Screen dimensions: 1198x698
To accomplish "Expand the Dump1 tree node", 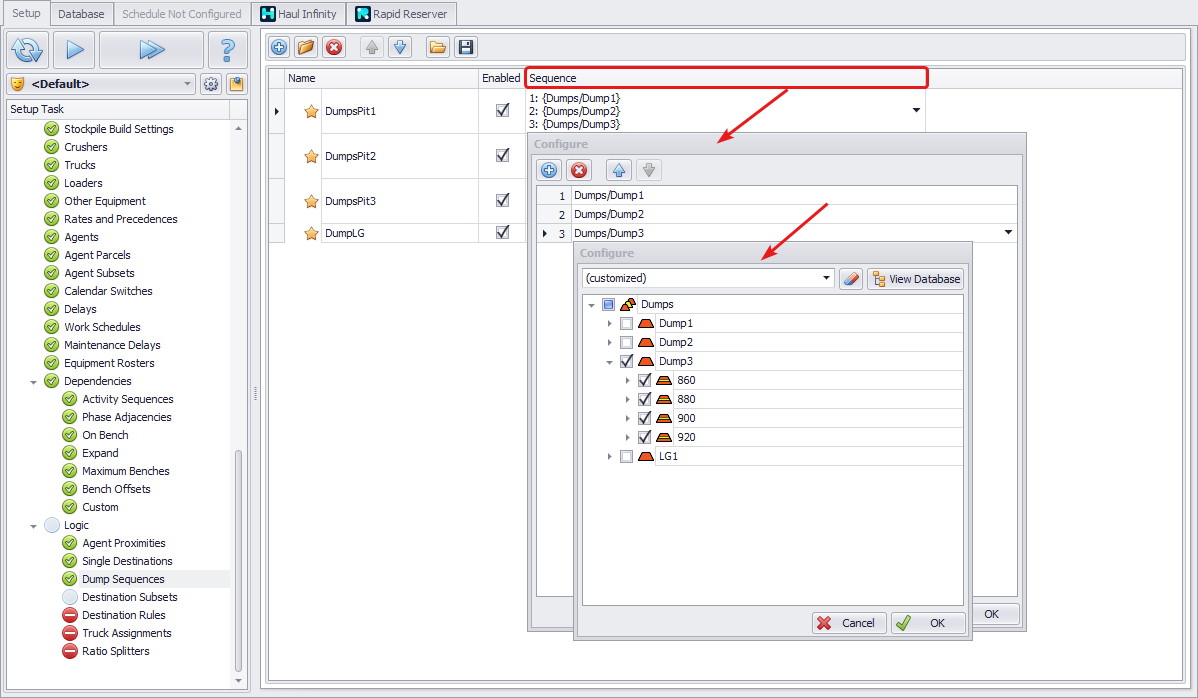I will click(x=610, y=324).
